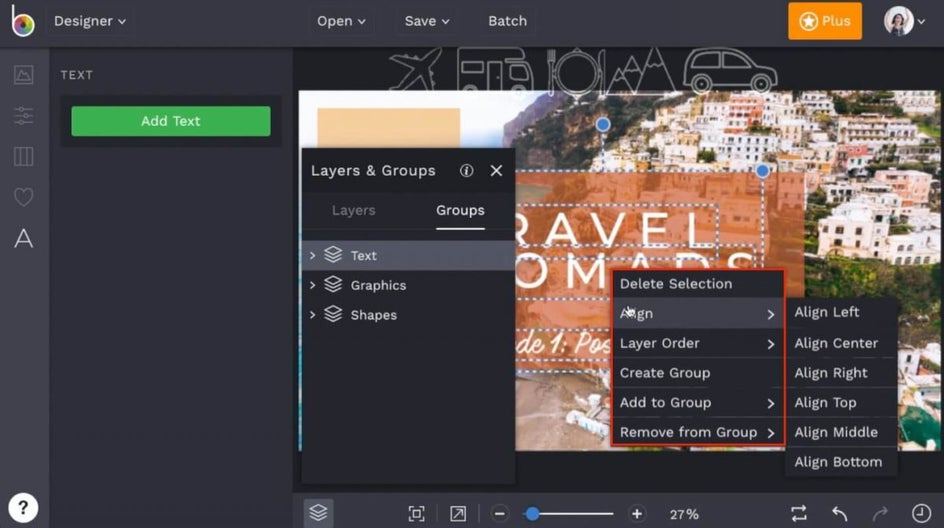Screen dimensions: 944x528
Task: Open the history clock icon
Action: point(921,514)
